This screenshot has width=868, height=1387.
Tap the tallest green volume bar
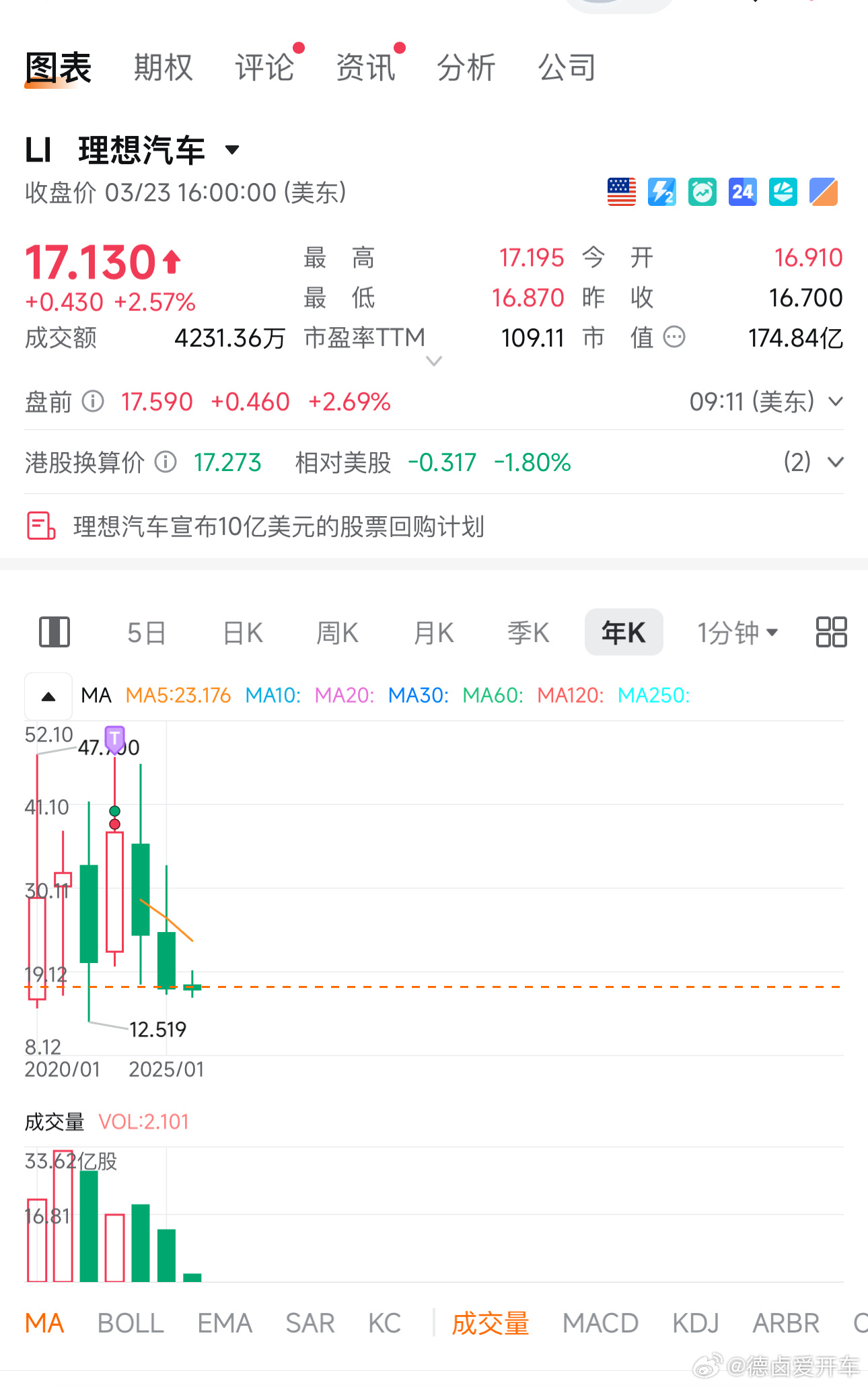(89, 1226)
